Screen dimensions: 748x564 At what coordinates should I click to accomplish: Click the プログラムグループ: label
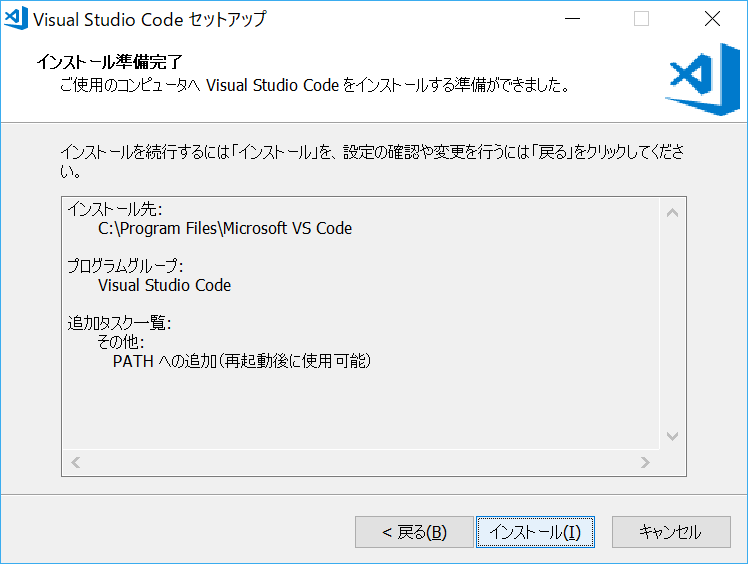(125, 266)
